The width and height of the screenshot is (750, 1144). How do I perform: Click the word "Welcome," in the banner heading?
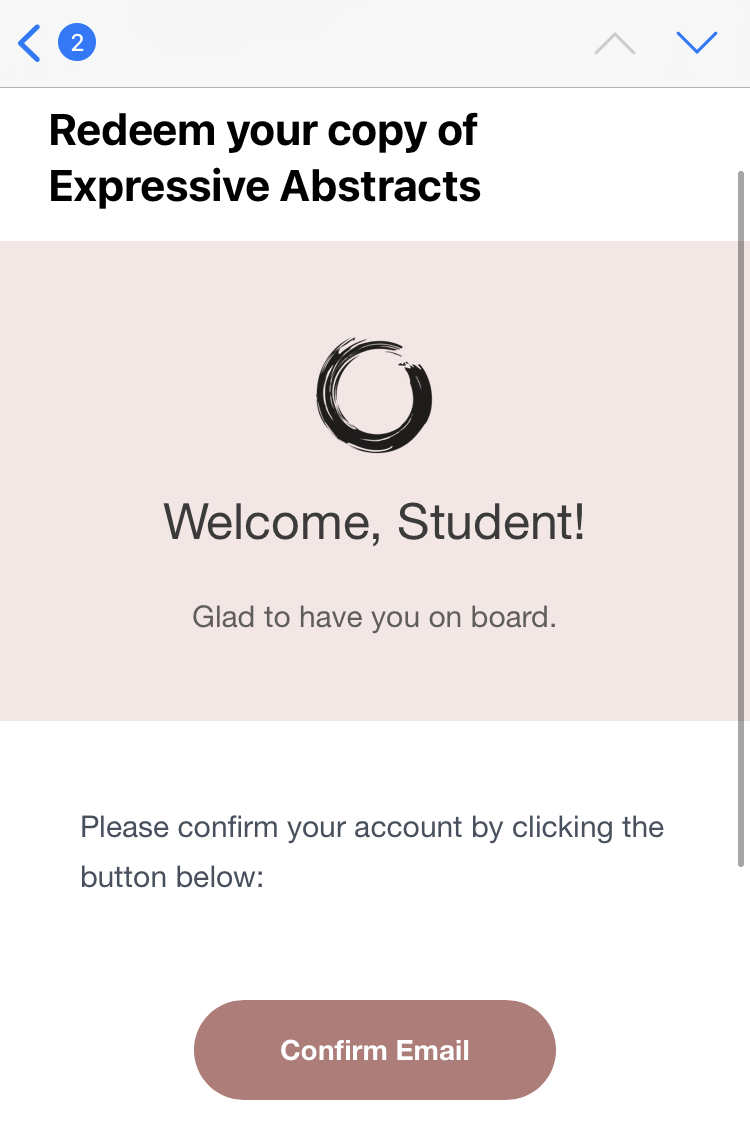pos(271,522)
